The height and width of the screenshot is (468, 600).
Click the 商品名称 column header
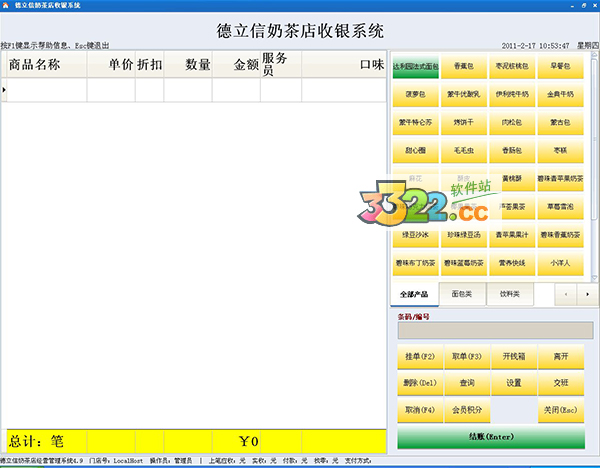pos(44,65)
